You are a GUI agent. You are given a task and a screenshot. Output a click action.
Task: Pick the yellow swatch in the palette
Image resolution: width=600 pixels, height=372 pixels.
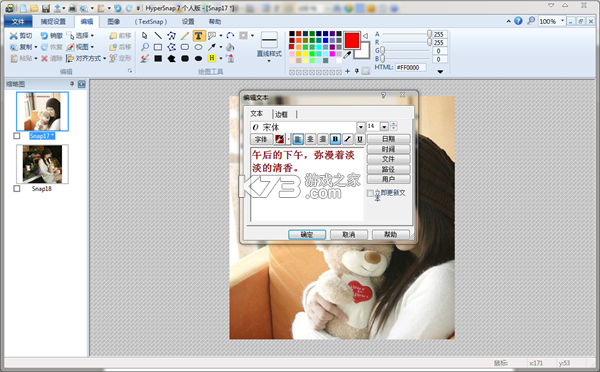click(305, 54)
